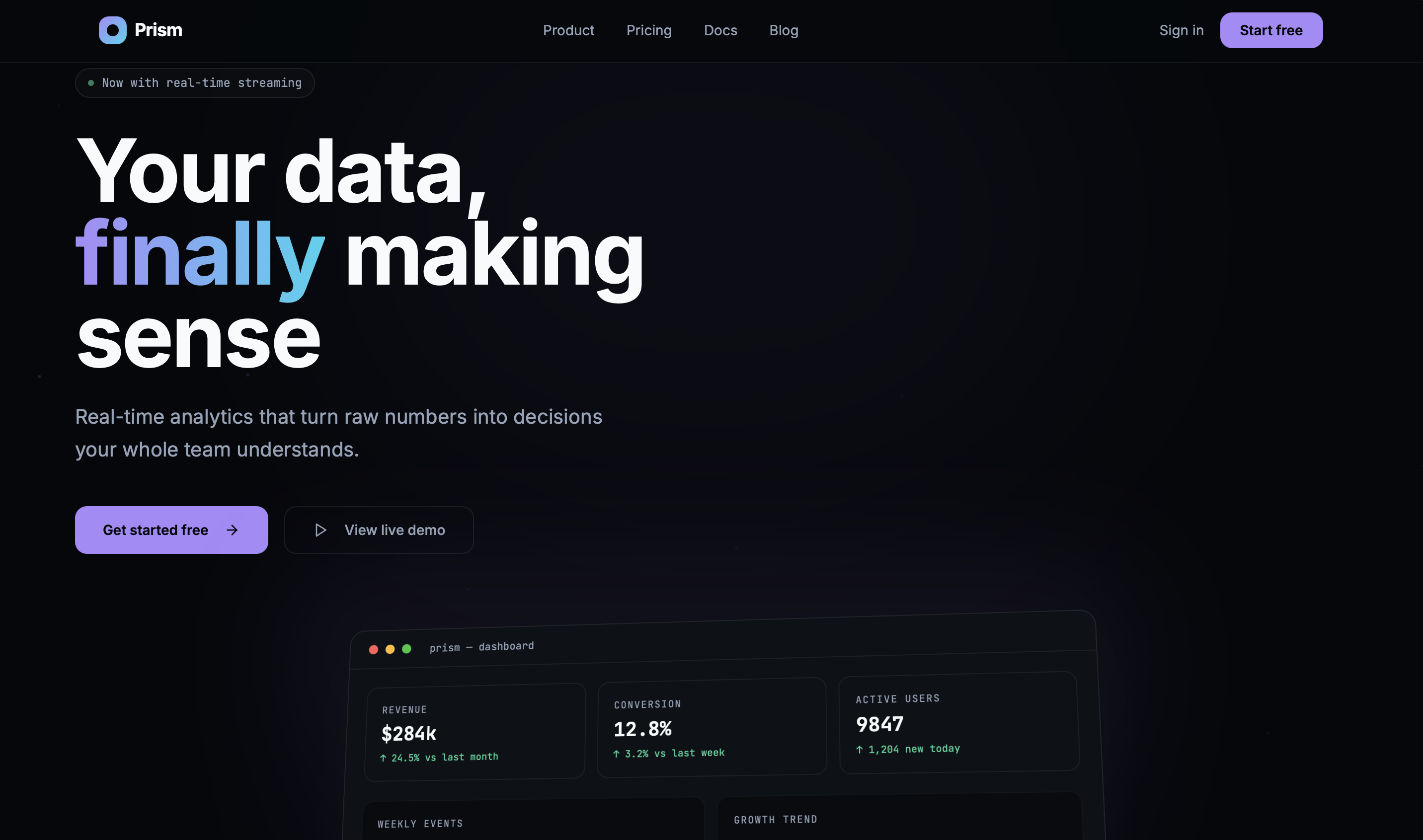The image size is (1423, 840).
Task: Click the Weekly Events panel heading
Action: tap(420, 824)
